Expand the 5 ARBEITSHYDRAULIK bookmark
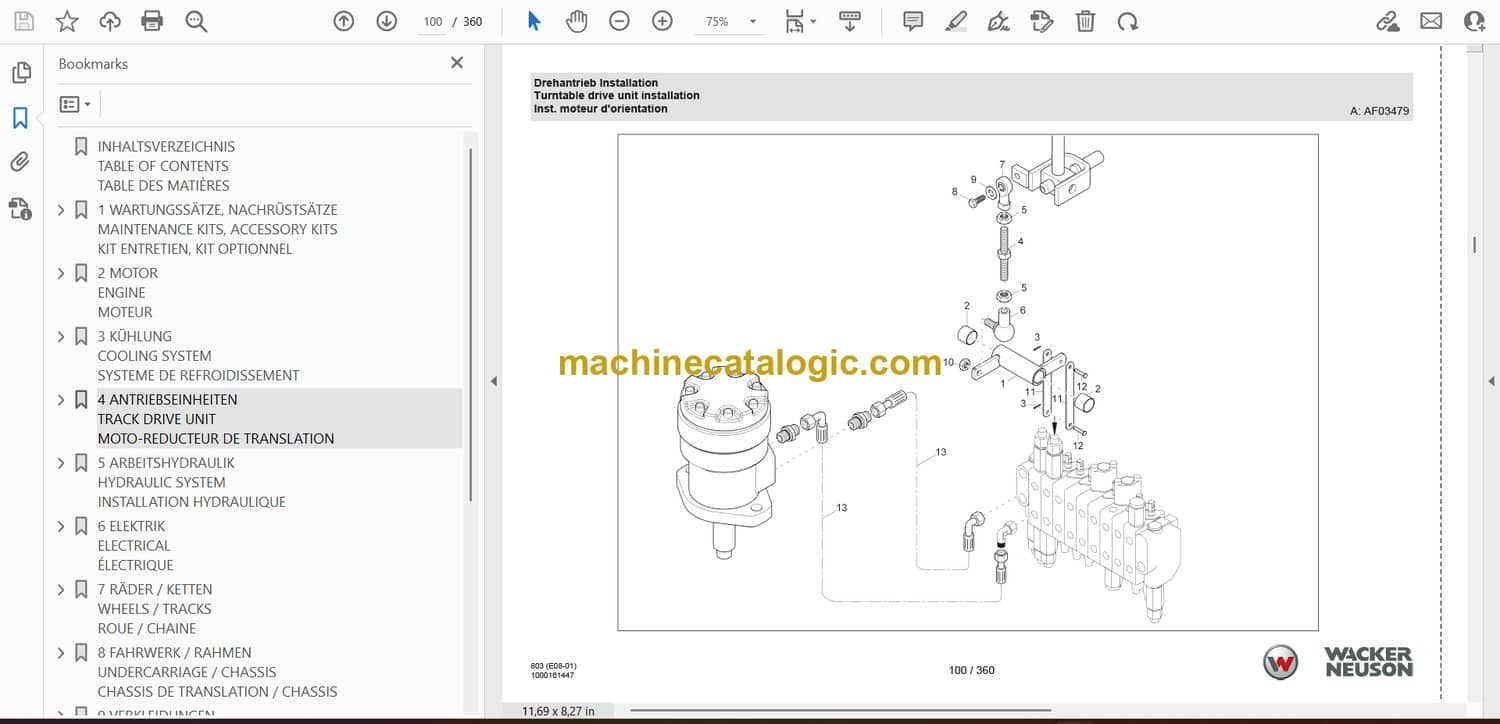 (x=61, y=463)
